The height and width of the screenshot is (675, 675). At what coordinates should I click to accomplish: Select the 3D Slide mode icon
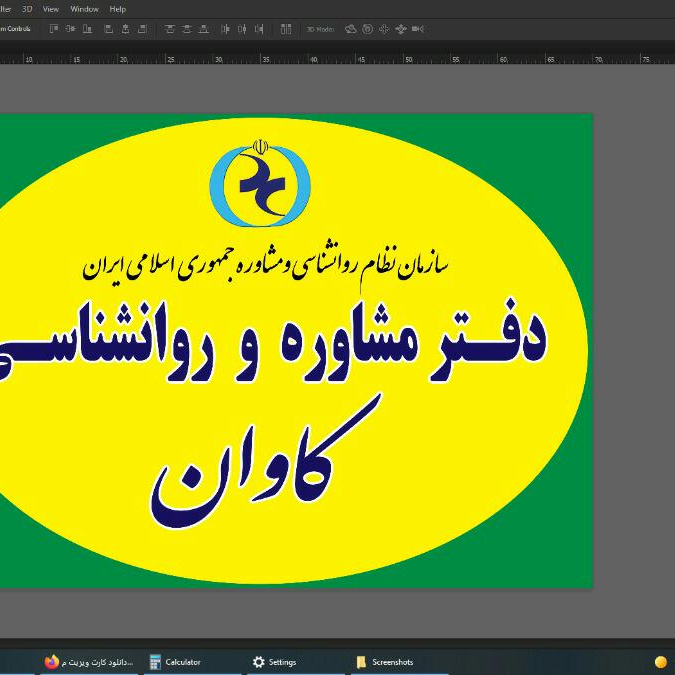tap(401, 29)
